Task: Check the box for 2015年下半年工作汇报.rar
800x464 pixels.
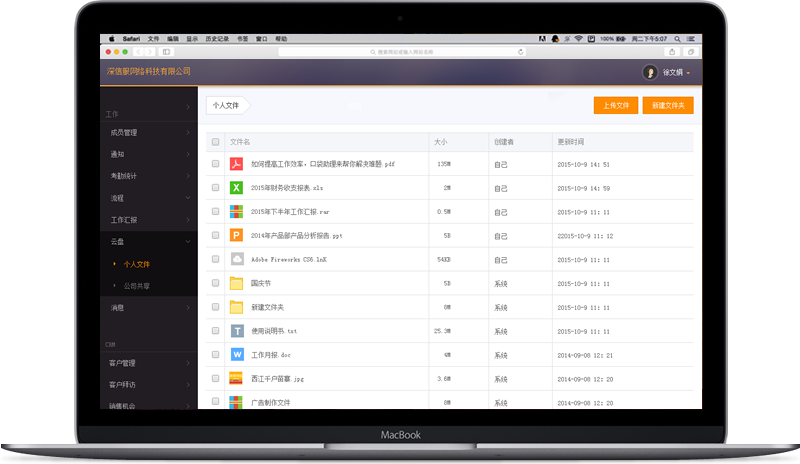Action: coord(216,212)
